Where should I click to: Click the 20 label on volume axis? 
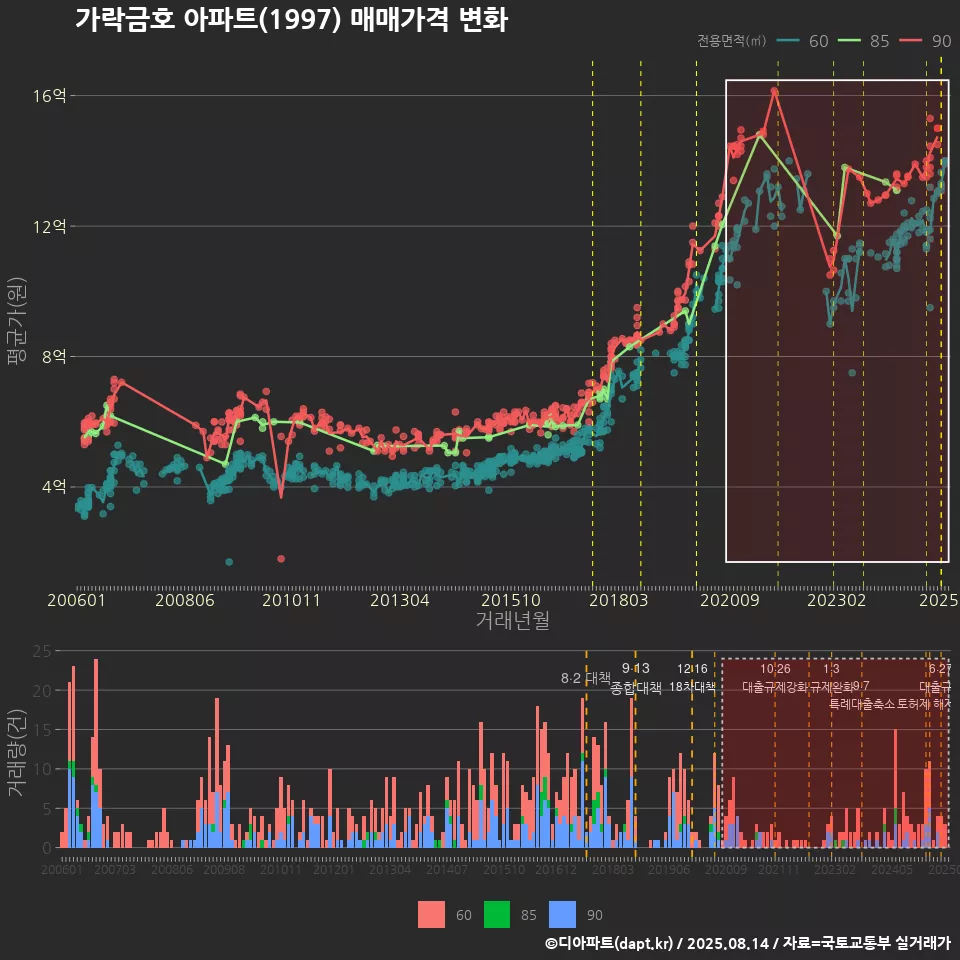pyautogui.click(x=42, y=691)
